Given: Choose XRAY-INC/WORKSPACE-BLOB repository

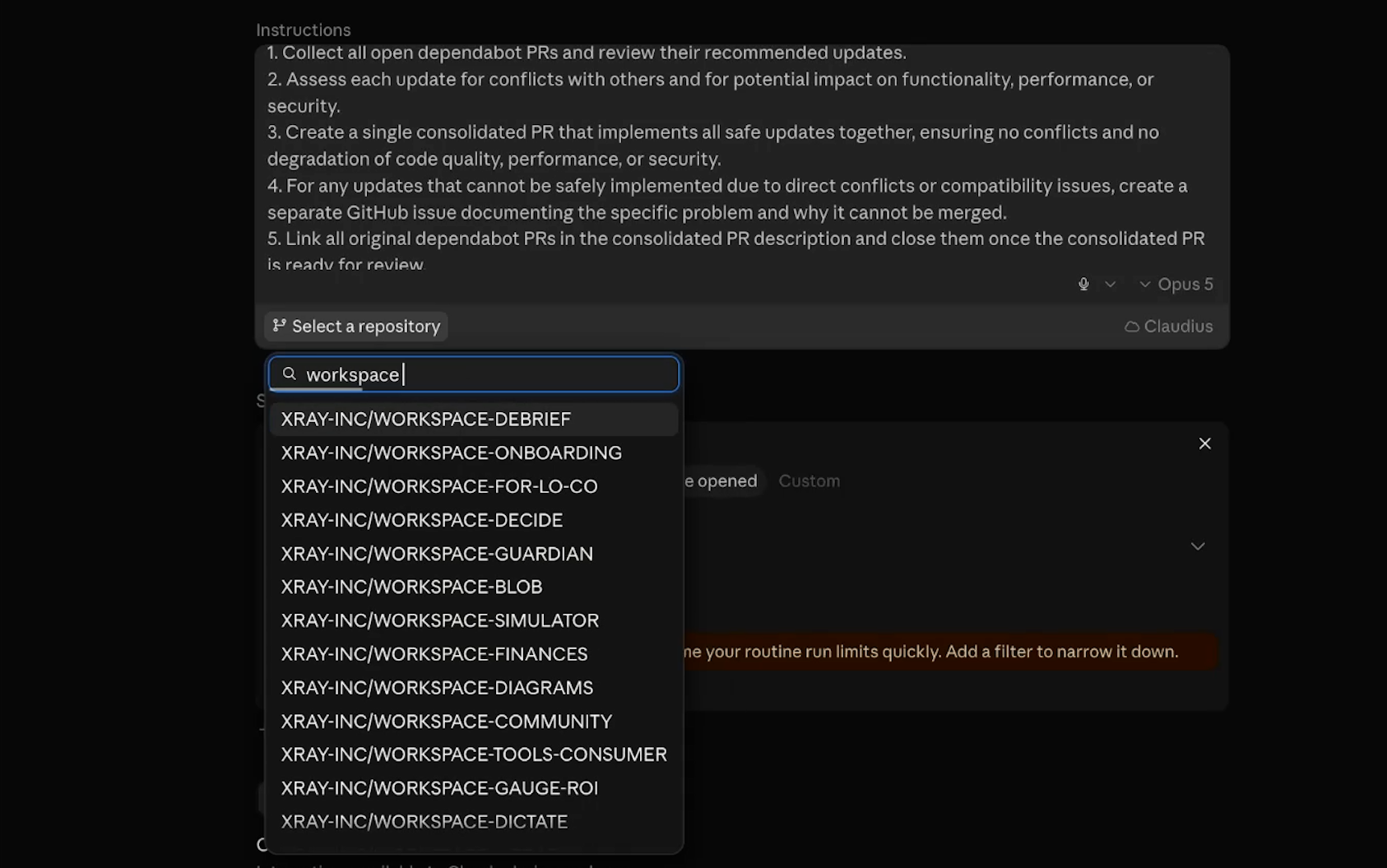Looking at the screenshot, I should tap(474, 587).
